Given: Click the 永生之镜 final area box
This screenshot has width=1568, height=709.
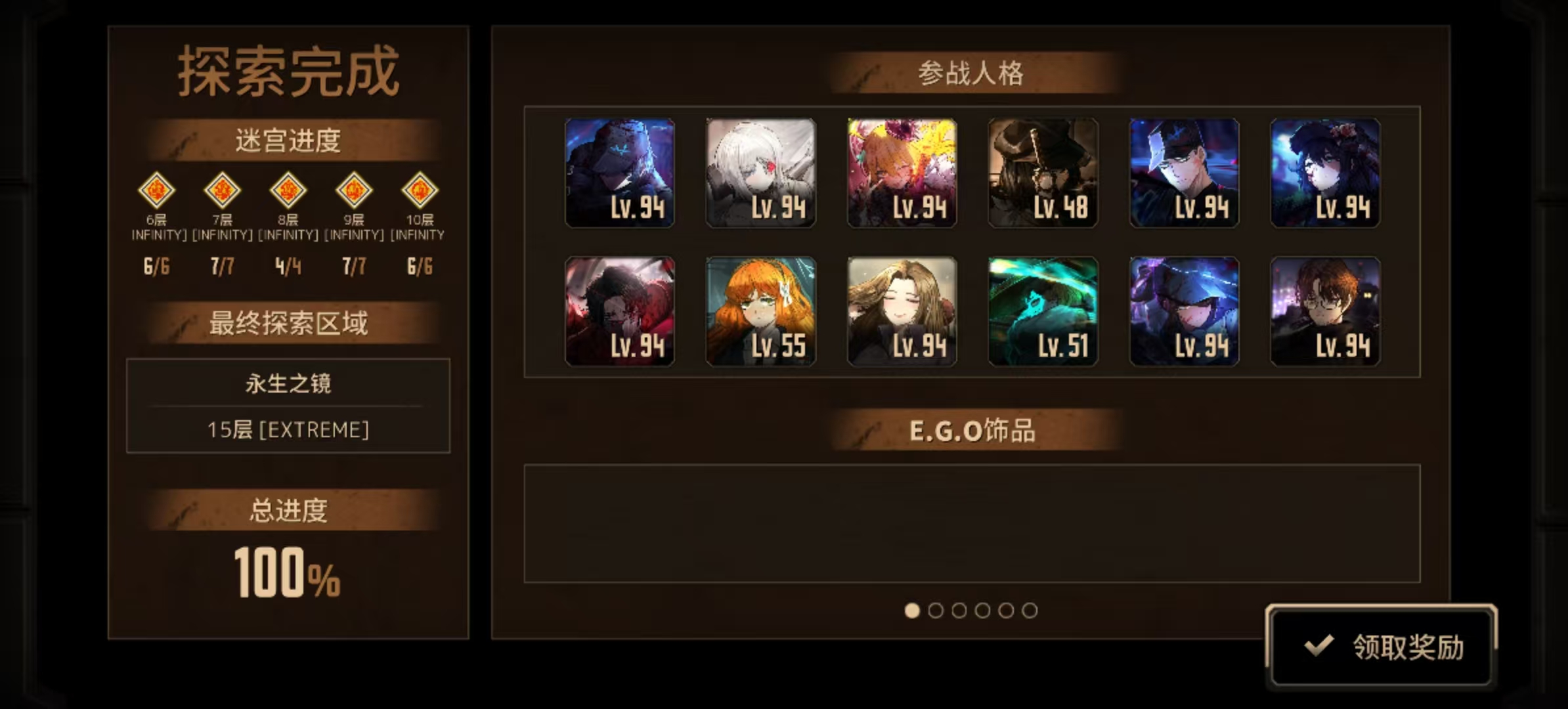Looking at the screenshot, I should tap(288, 406).
